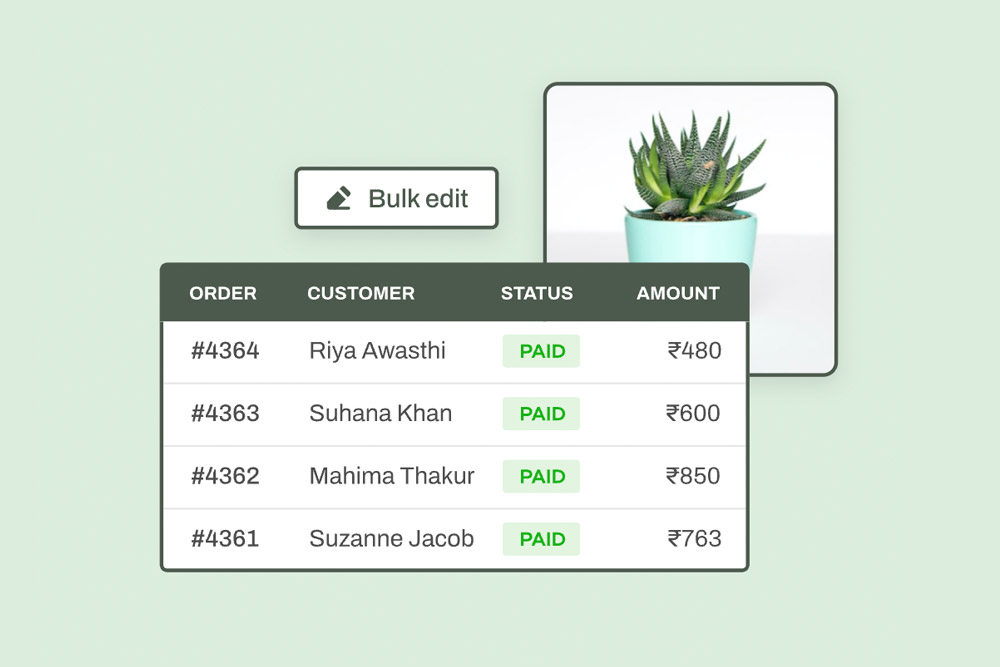Select customer Riya Awasthi
This screenshot has width=1000, height=667.
click(x=378, y=351)
